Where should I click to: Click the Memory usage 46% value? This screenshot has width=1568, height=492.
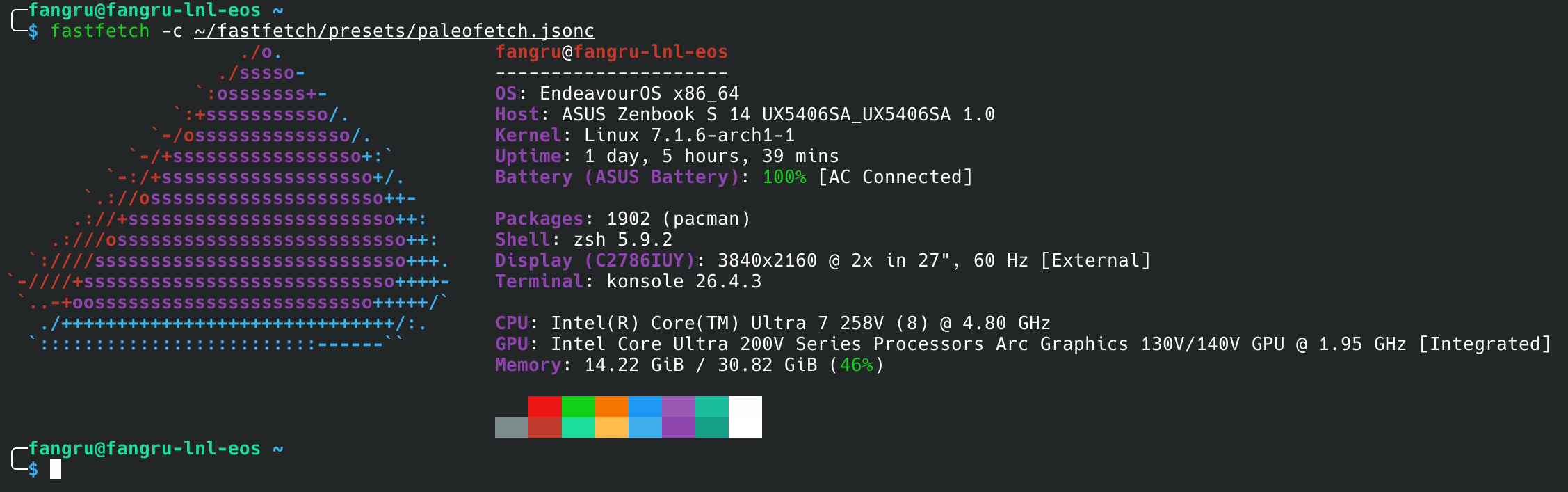tap(857, 365)
